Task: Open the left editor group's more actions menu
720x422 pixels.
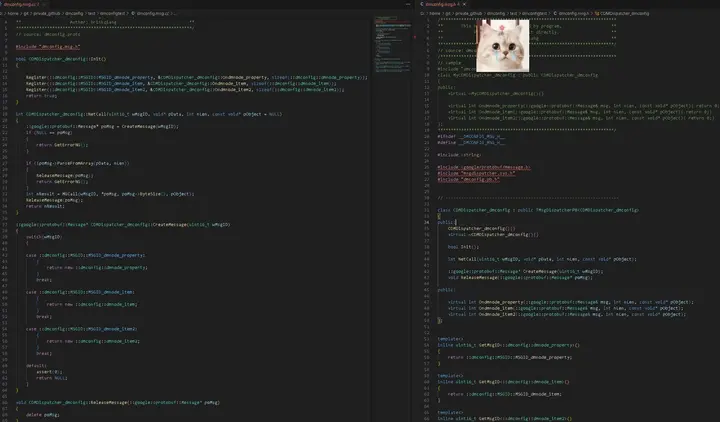Action: (x=408, y=4)
